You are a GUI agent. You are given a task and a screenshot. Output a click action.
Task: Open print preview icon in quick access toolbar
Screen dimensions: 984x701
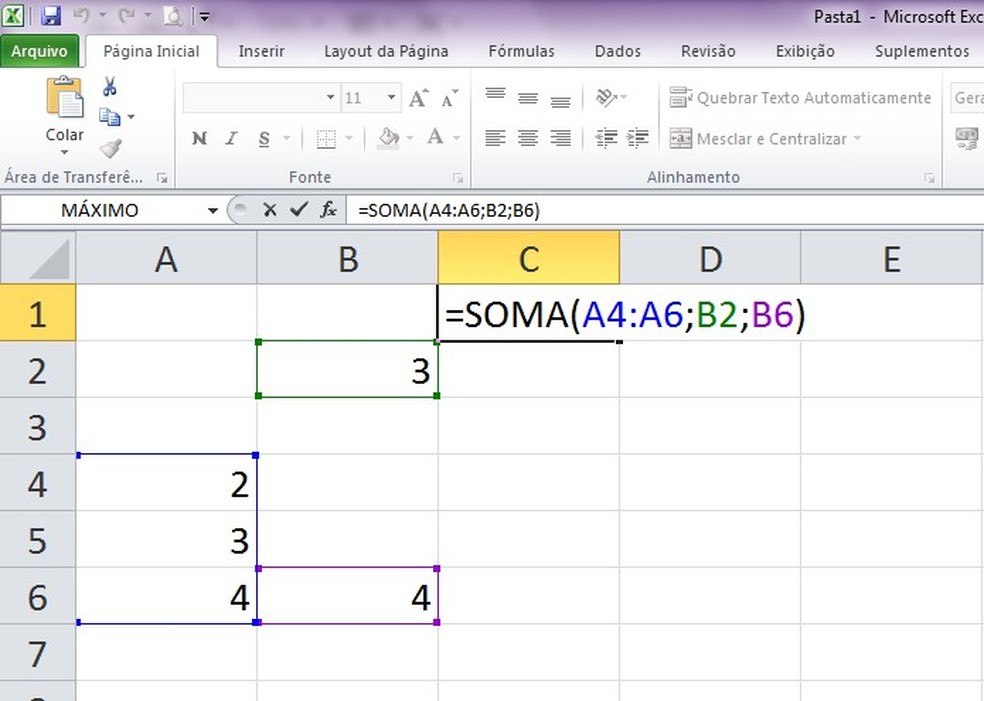pos(172,16)
